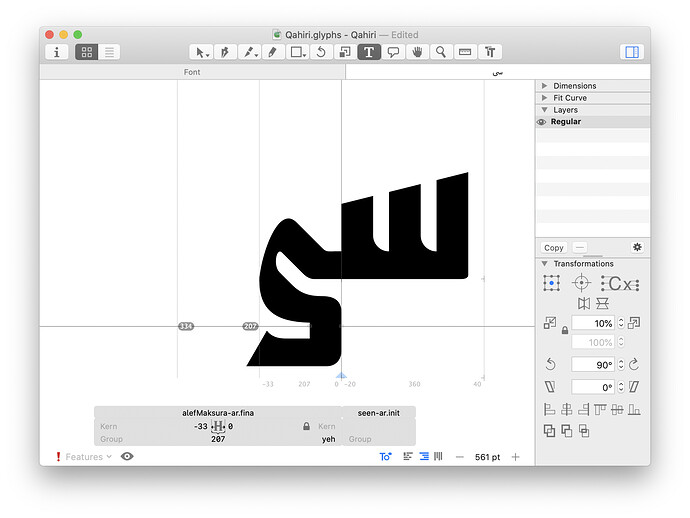Choose the Zoom magnifier tool
The image size is (690, 518).
pos(441,52)
